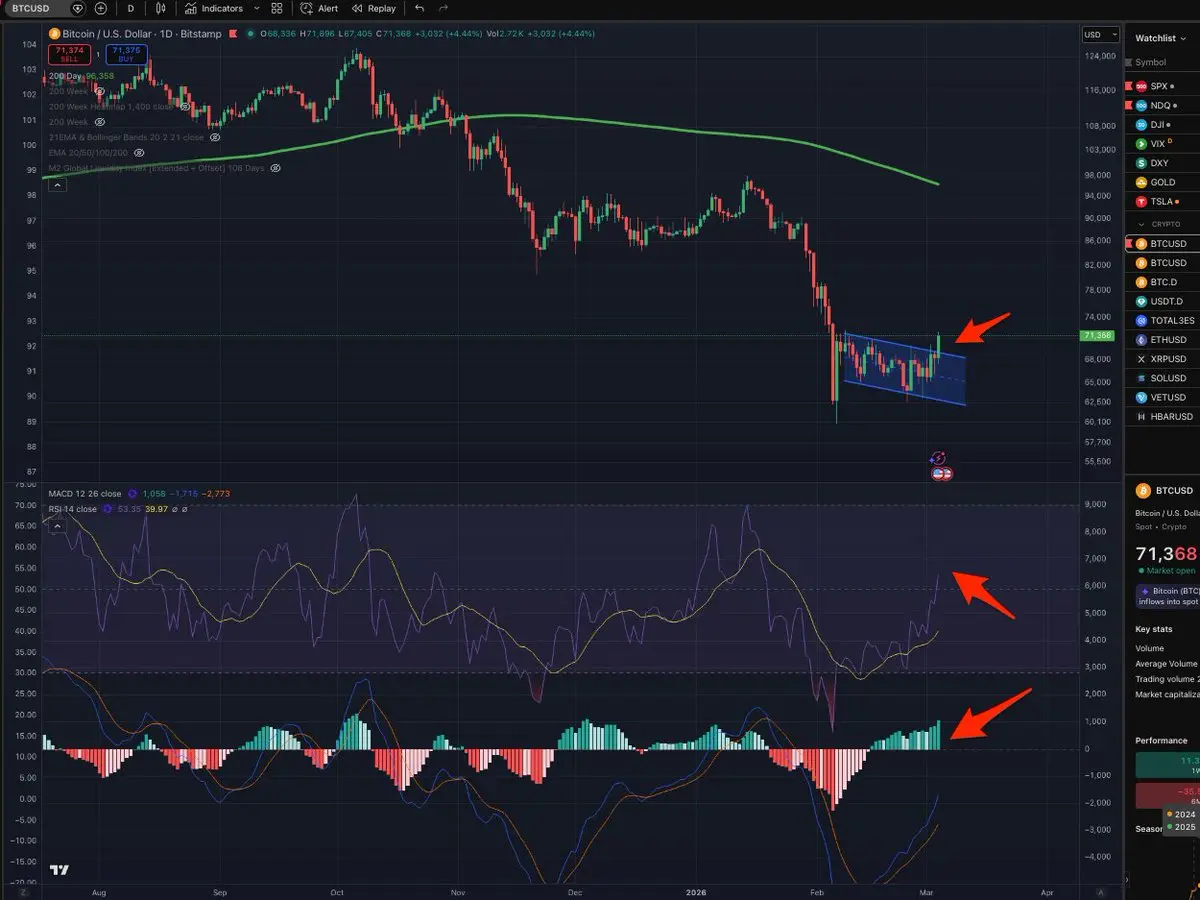Toggle visibility of EMA 20/50/100/200 indicator

tap(139, 152)
